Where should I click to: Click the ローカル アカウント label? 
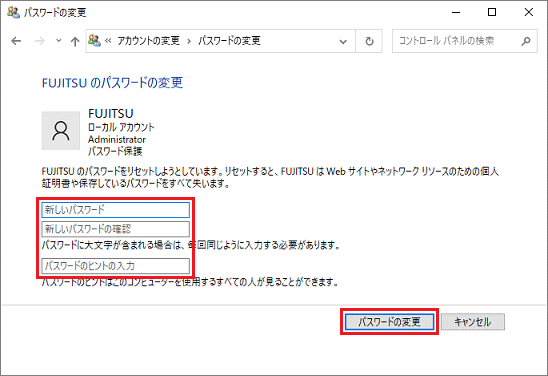click(121, 127)
